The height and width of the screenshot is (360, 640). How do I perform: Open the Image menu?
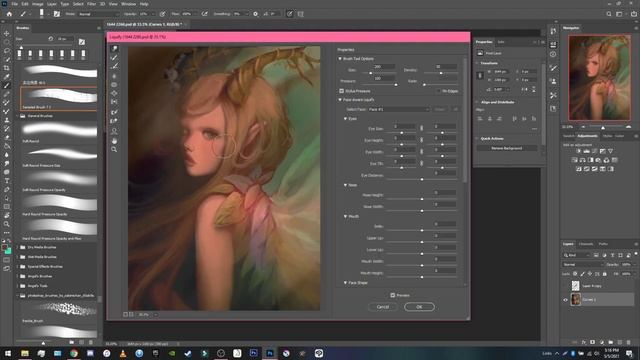tap(38, 4)
